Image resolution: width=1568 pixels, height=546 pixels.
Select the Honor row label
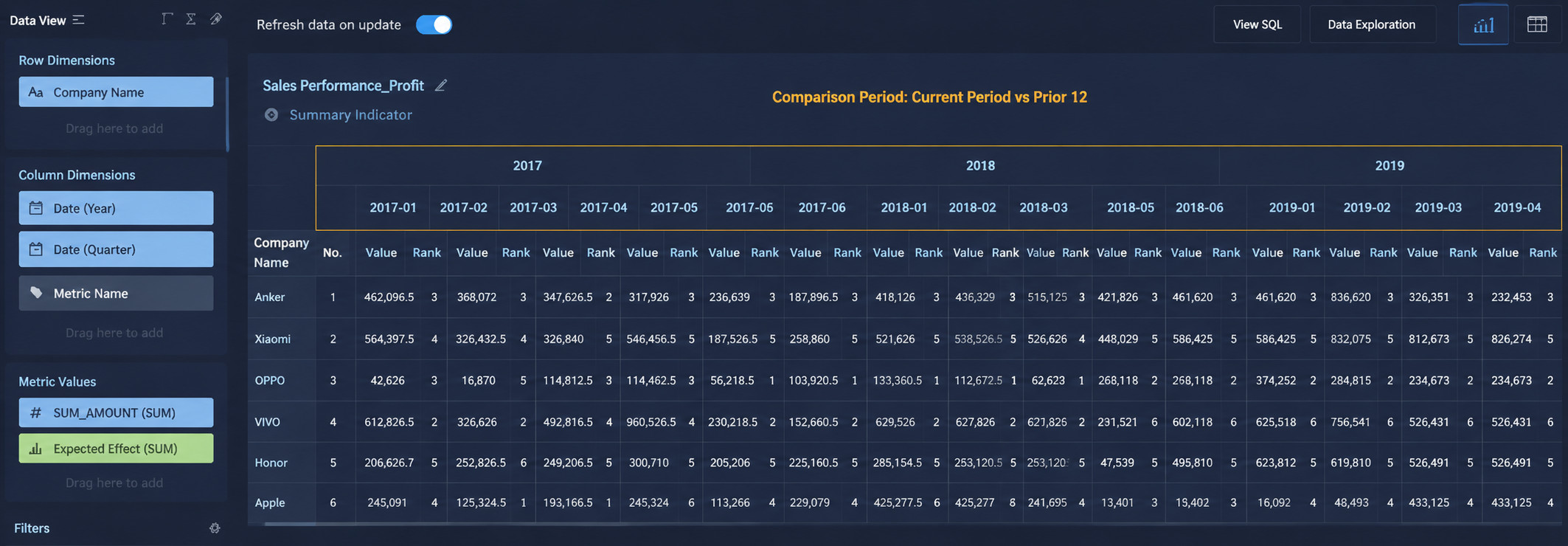(x=271, y=463)
